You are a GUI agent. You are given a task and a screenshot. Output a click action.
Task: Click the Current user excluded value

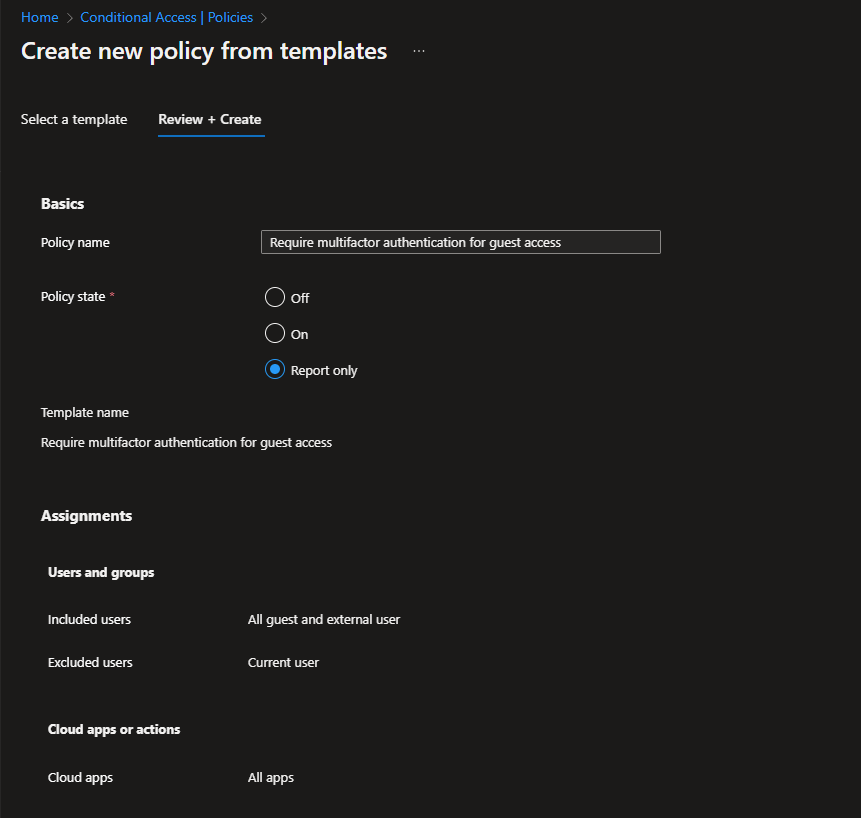283,662
